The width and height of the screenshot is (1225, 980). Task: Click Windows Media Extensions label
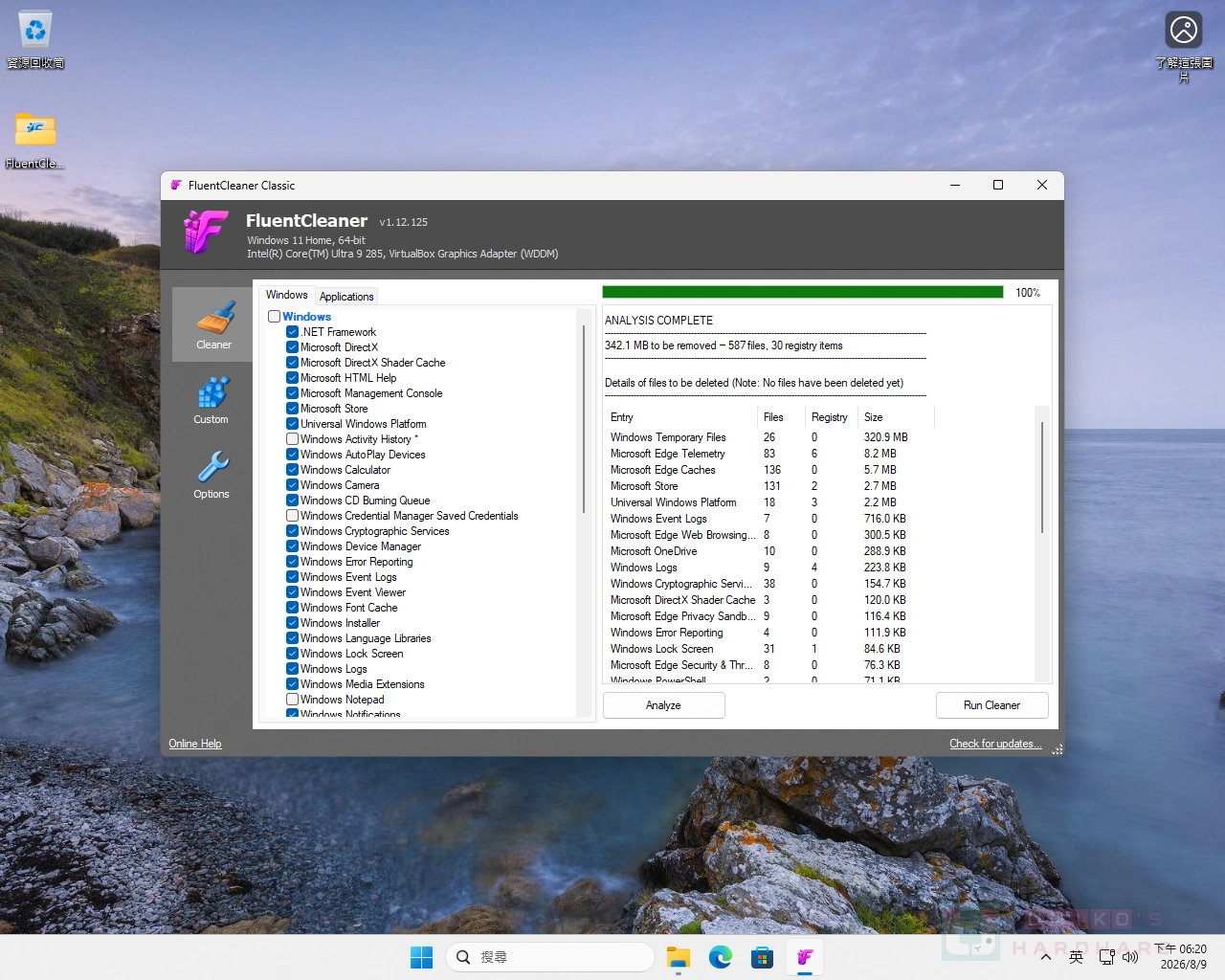pos(362,684)
